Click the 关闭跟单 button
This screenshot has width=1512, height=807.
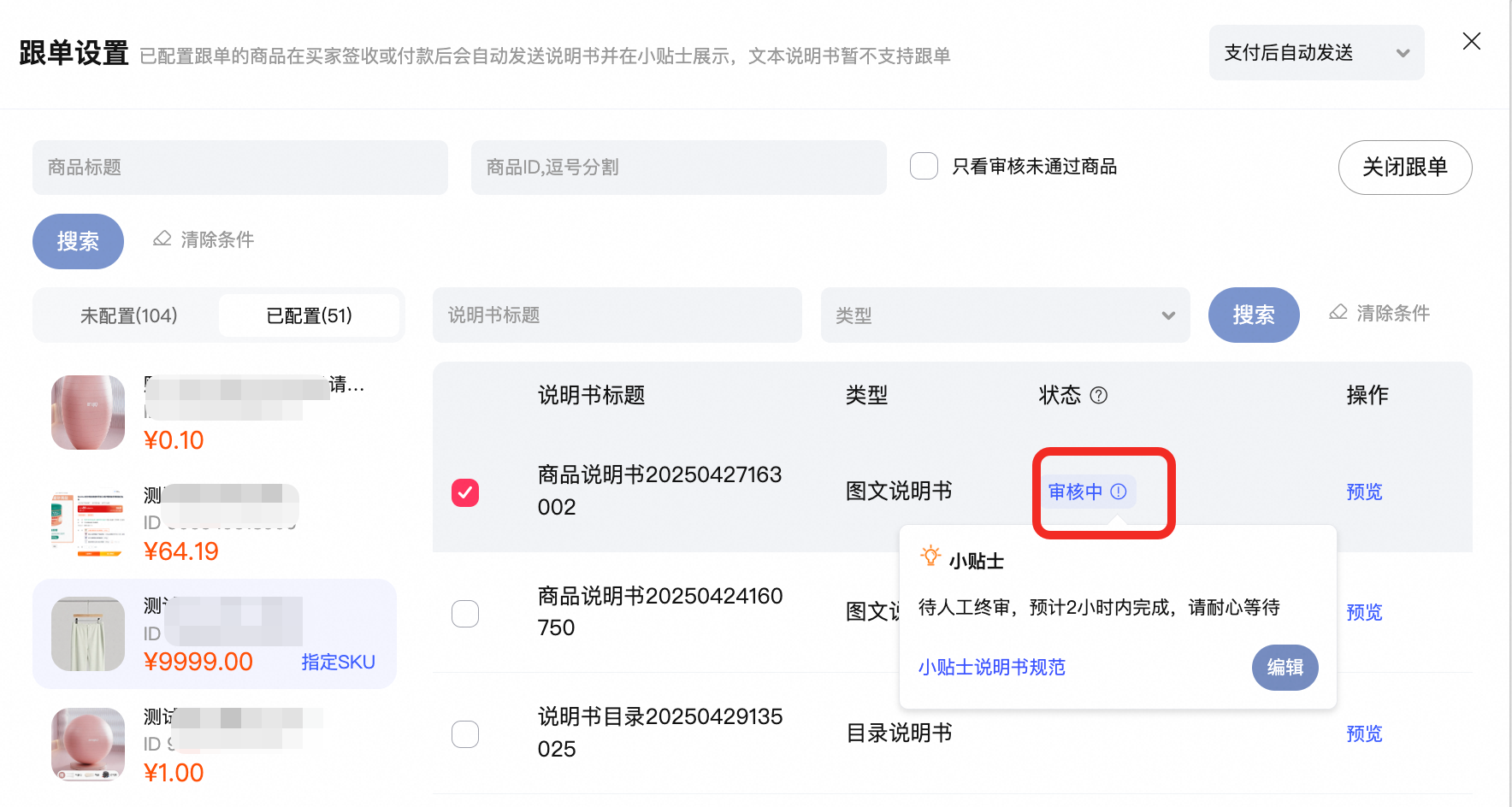coord(1404,168)
